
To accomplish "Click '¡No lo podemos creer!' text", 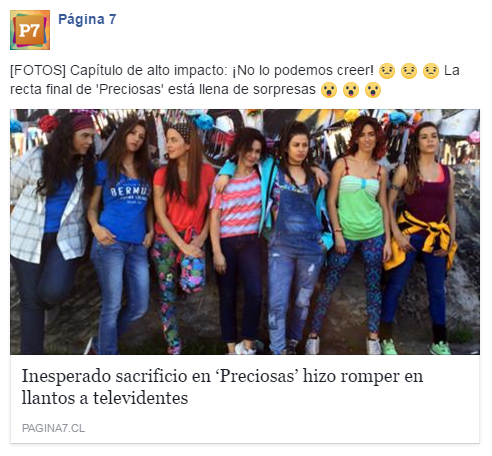I will 303,71.
